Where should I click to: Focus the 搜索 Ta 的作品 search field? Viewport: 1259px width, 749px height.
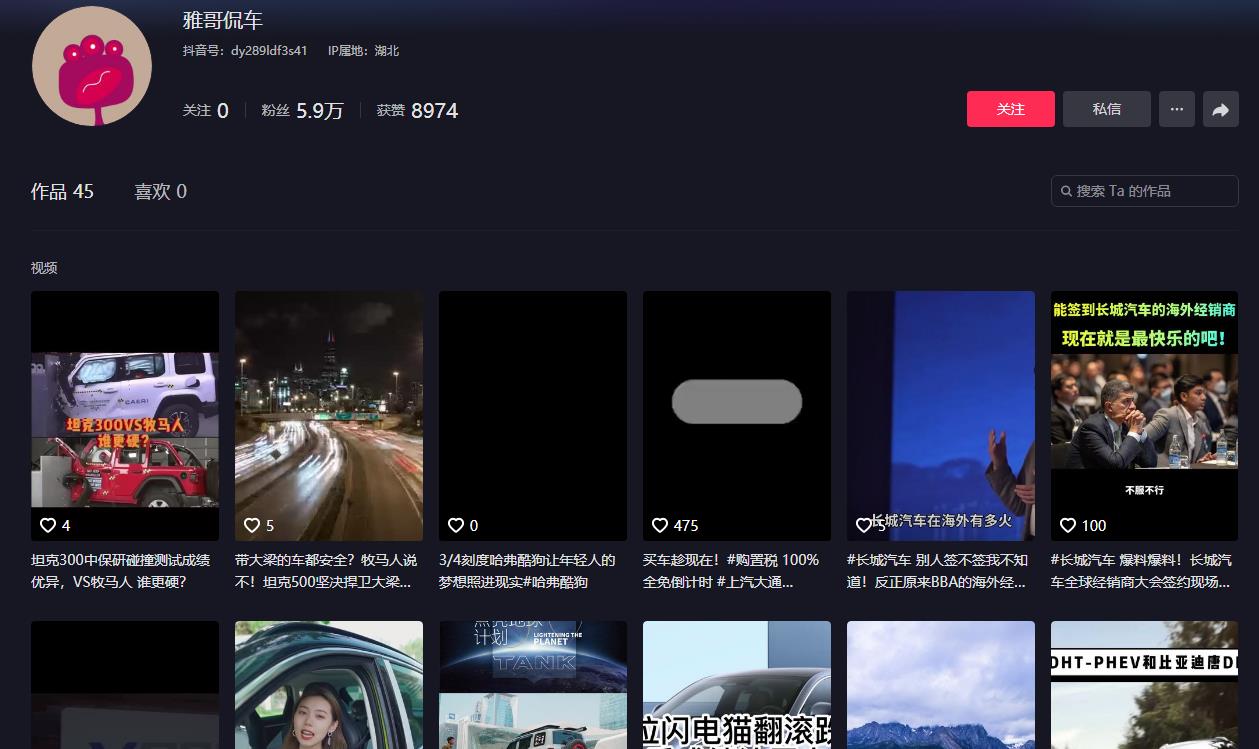click(x=1145, y=191)
